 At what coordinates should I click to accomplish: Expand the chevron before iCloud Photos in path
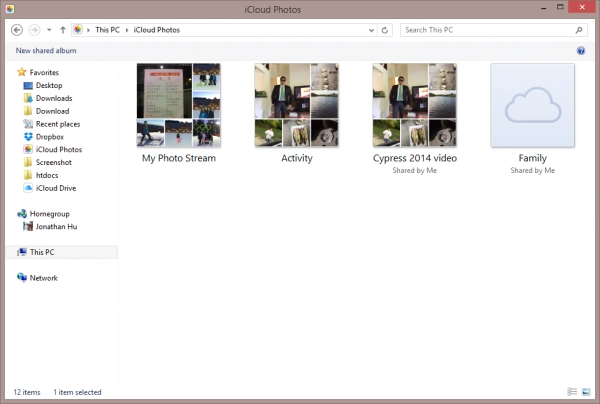coord(127,30)
